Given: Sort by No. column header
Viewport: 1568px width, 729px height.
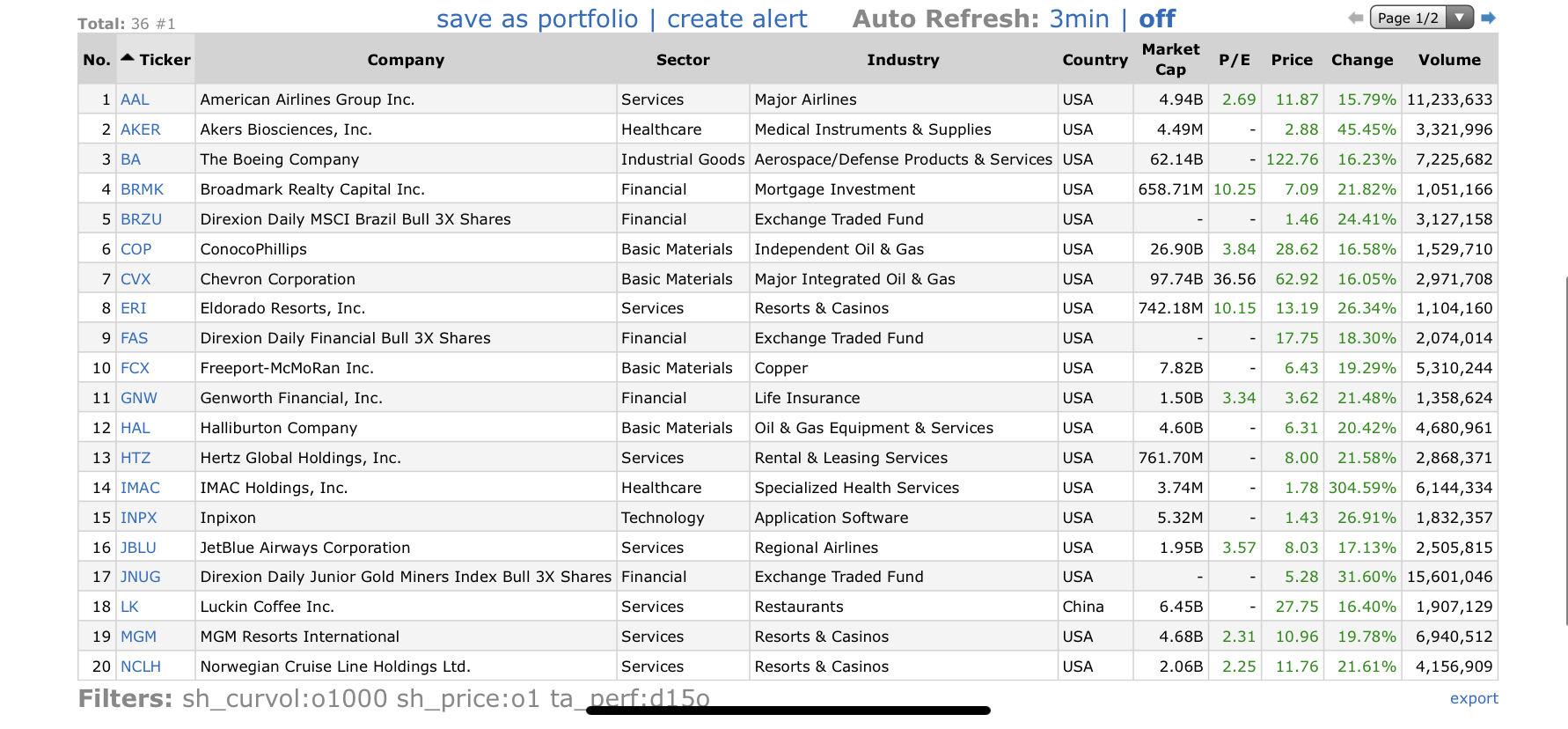Looking at the screenshot, I should pos(97,60).
